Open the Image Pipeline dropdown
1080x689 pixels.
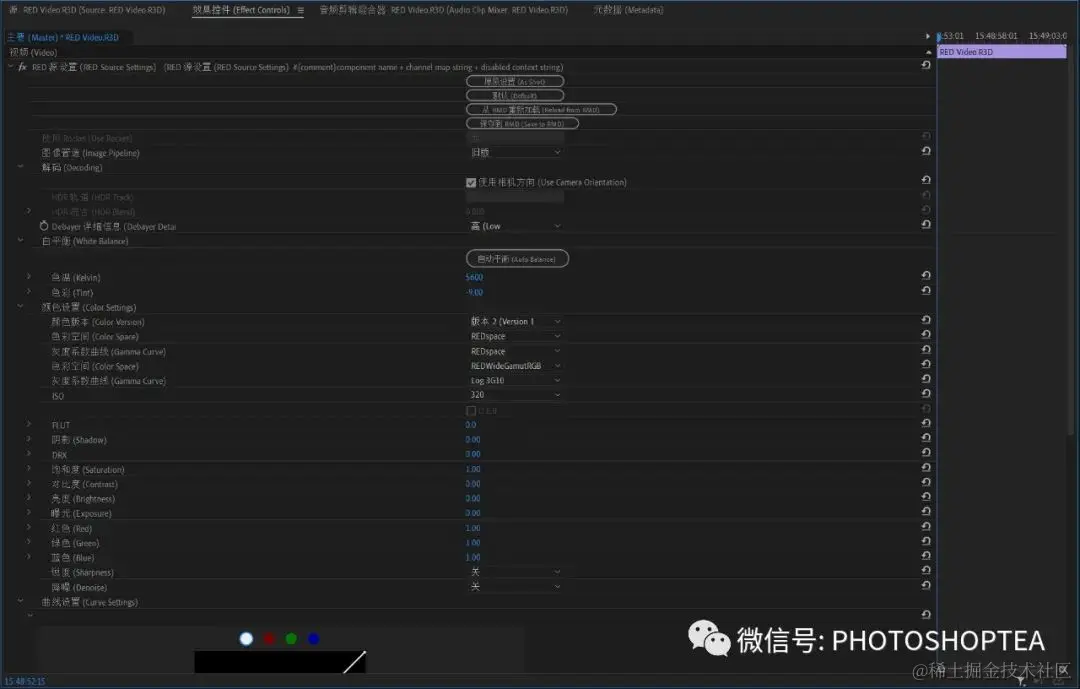516,152
